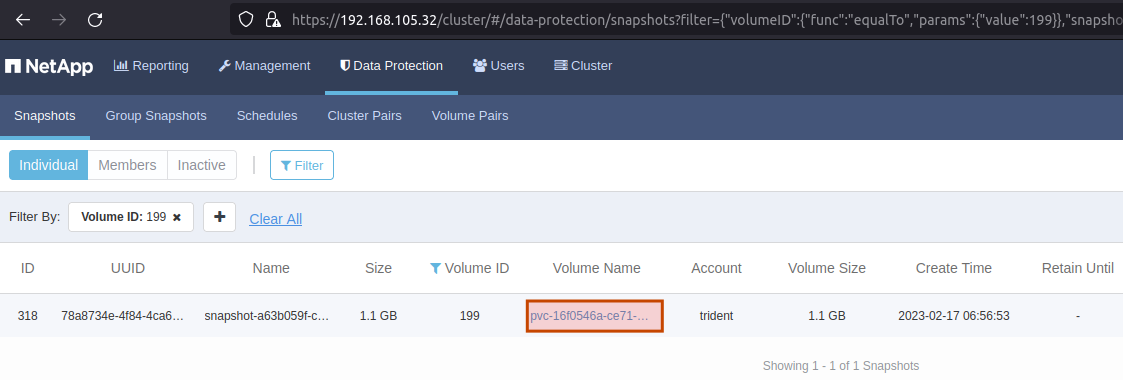Select the Data Protection menu
The height and width of the screenshot is (380, 1123).
(x=391, y=66)
